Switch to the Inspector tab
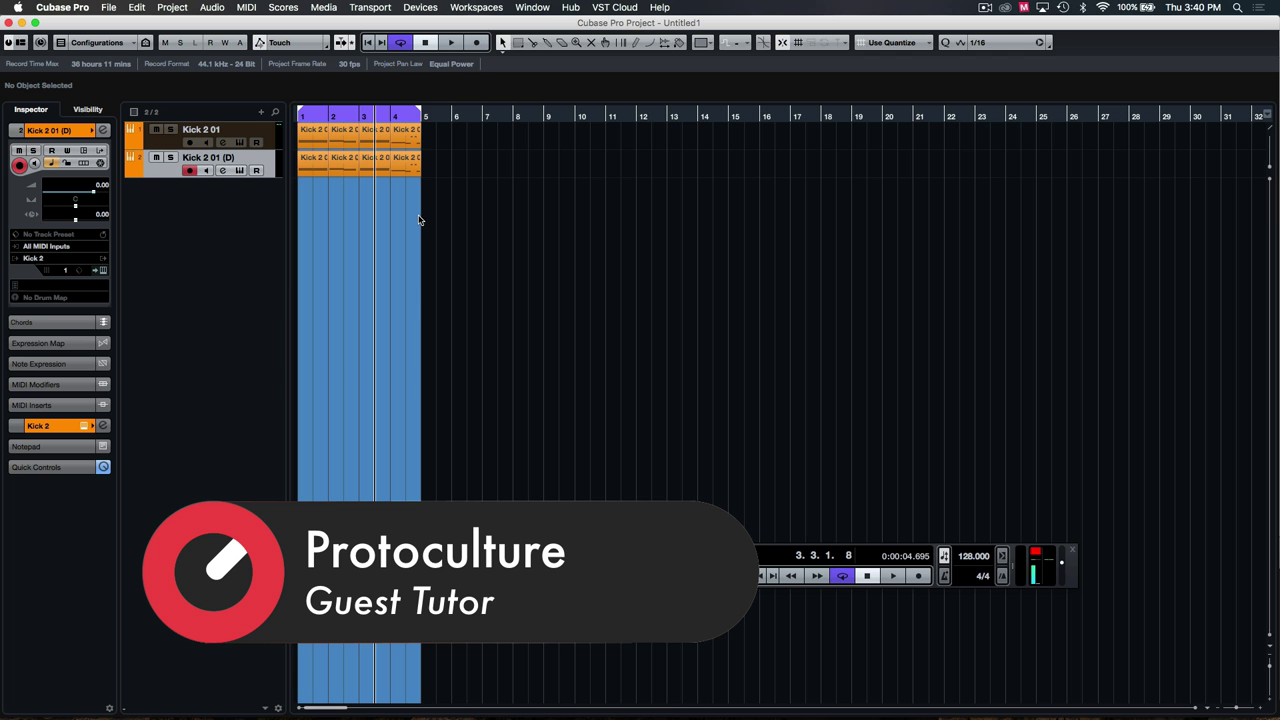 (x=31, y=109)
